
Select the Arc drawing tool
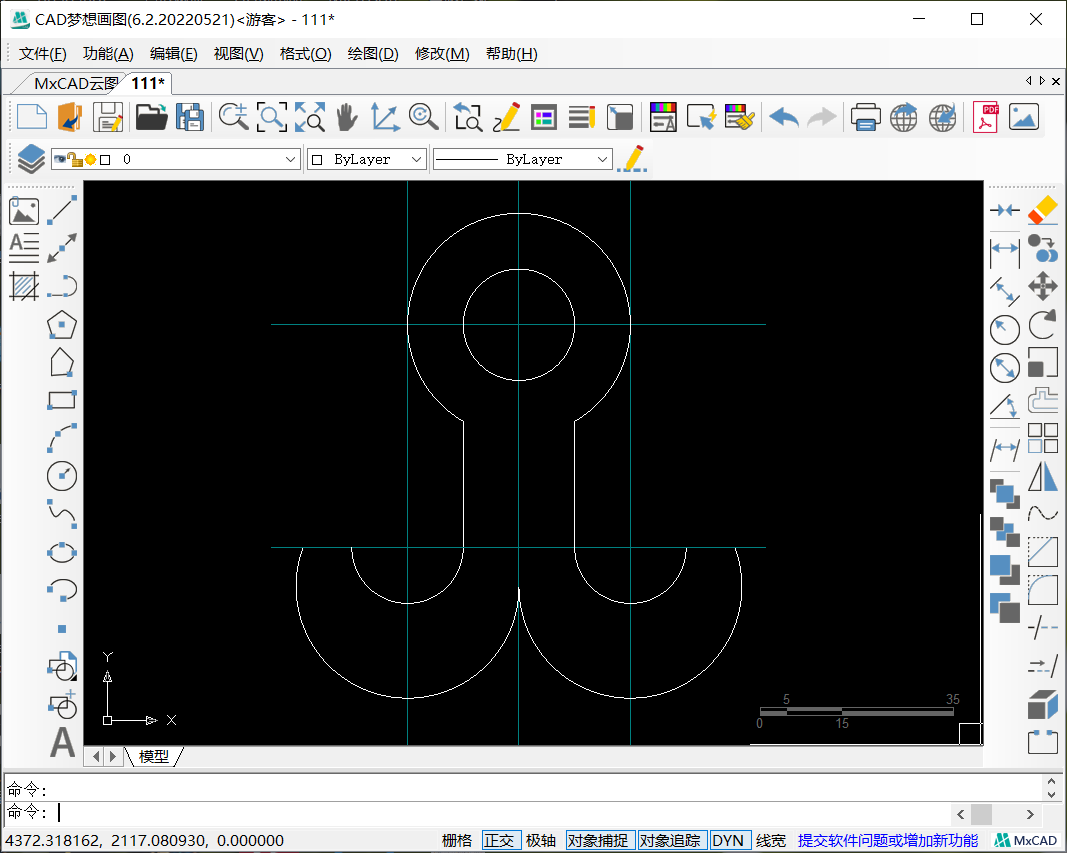click(x=62, y=437)
